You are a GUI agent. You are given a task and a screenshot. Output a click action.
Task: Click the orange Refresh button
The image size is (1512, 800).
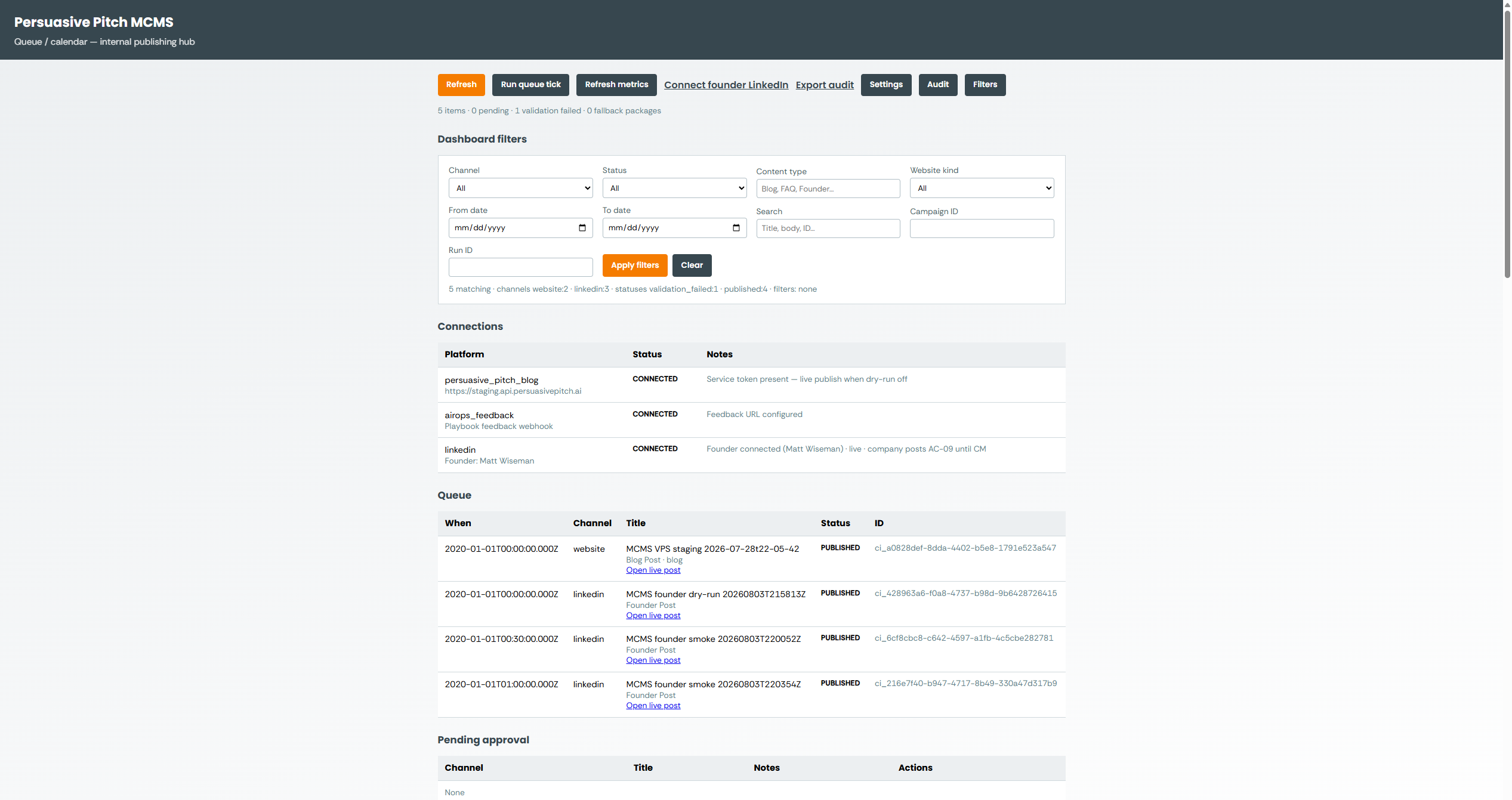pos(461,85)
